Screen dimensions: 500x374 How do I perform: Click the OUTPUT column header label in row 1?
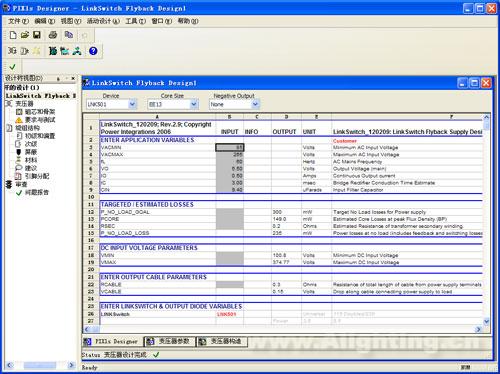pyautogui.click(x=284, y=132)
